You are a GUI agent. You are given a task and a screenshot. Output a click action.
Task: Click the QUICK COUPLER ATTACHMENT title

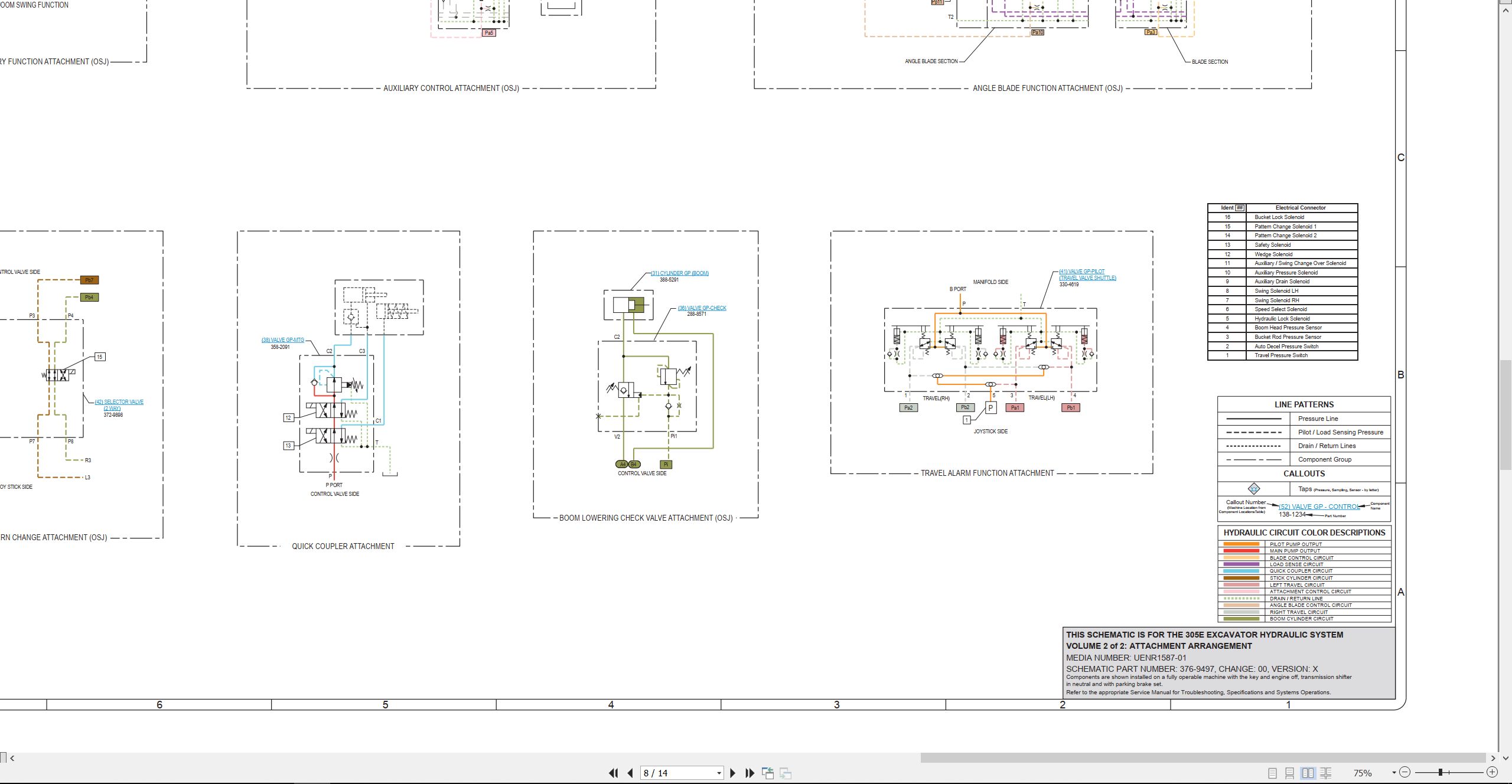[x=343, y=547]
